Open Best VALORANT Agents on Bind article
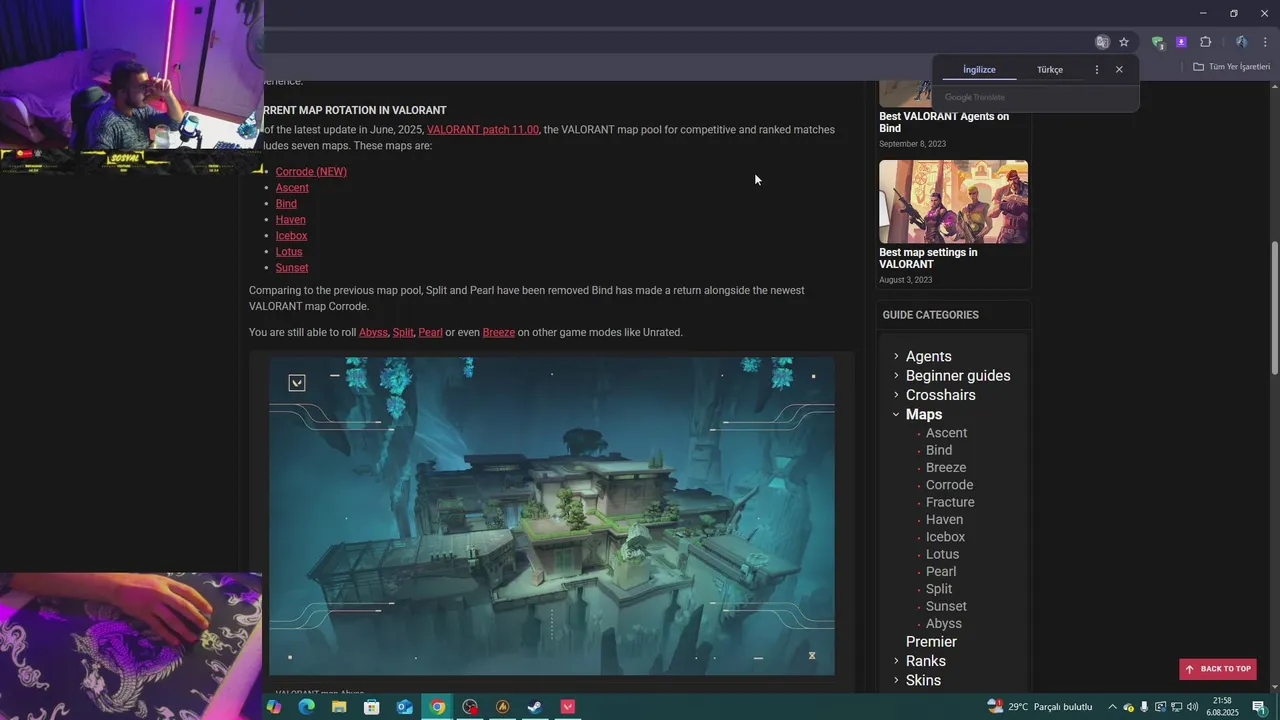Screen dimensions: 1280x720 coord(944,122)
